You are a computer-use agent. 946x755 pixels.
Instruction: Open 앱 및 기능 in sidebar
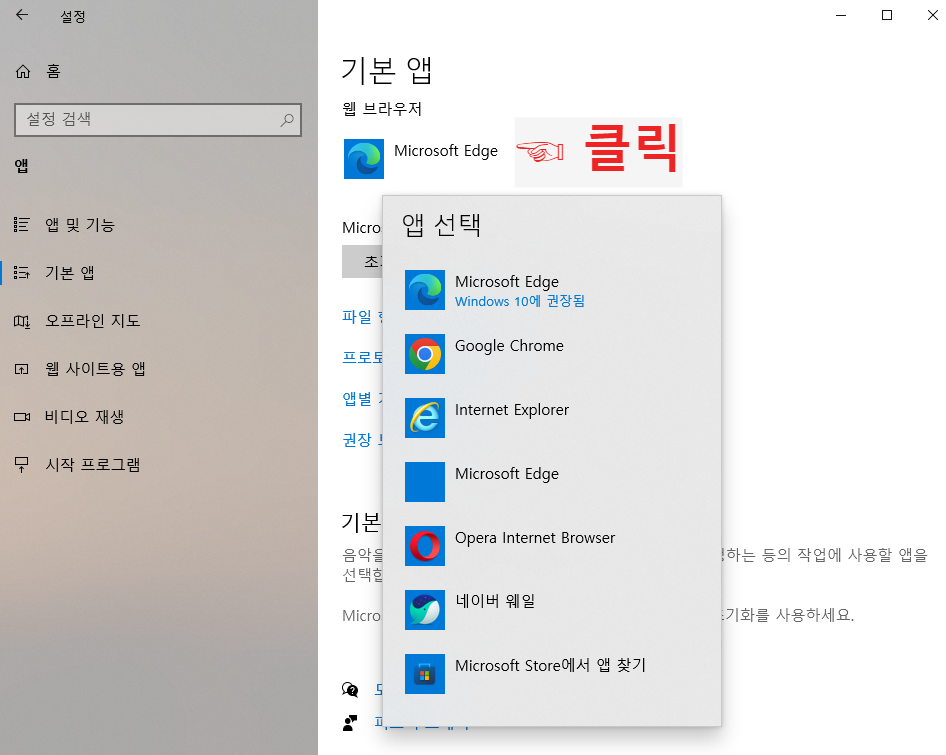point(80,225)
